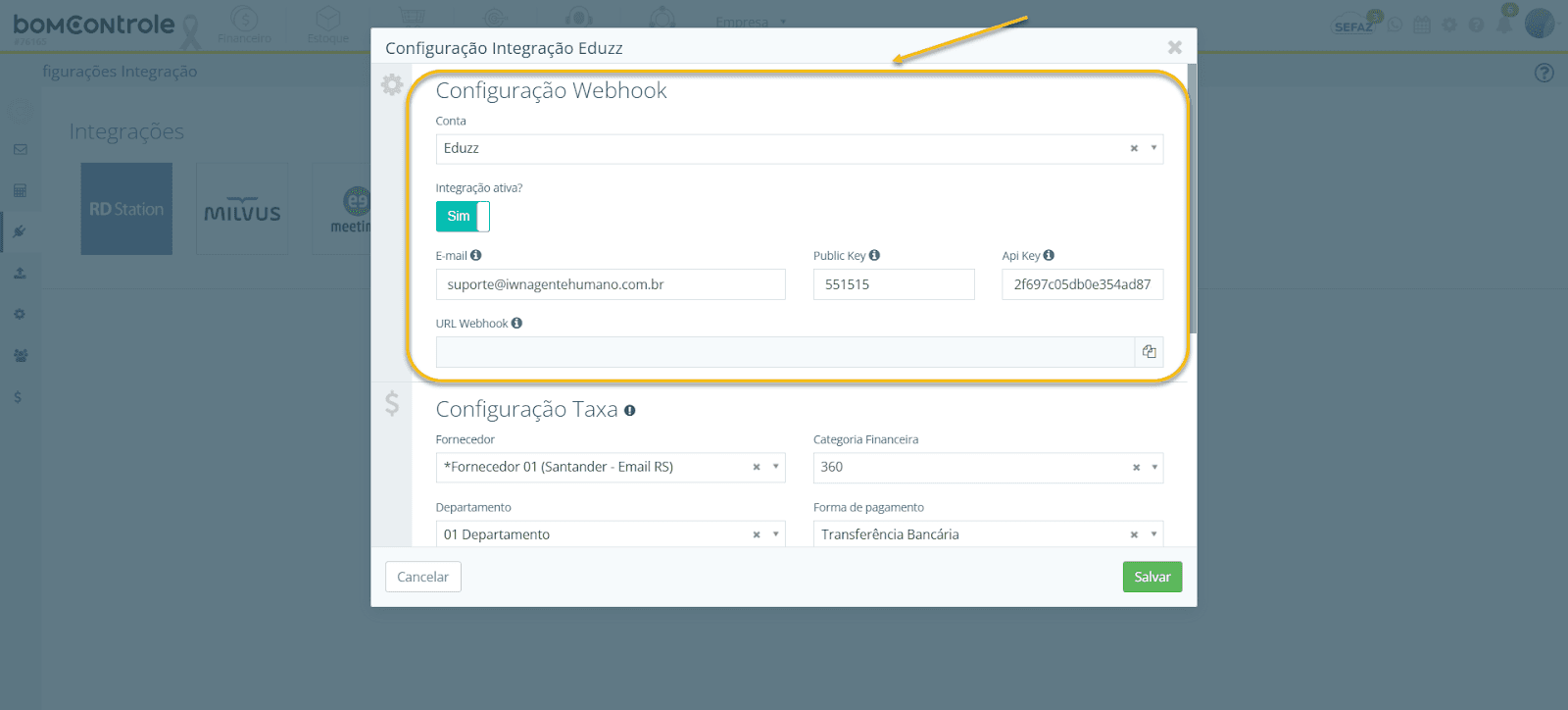Click the info icon beside Public Key
Image resolution: width=1568 pixels, height=710 pixels.
point(874,255)
